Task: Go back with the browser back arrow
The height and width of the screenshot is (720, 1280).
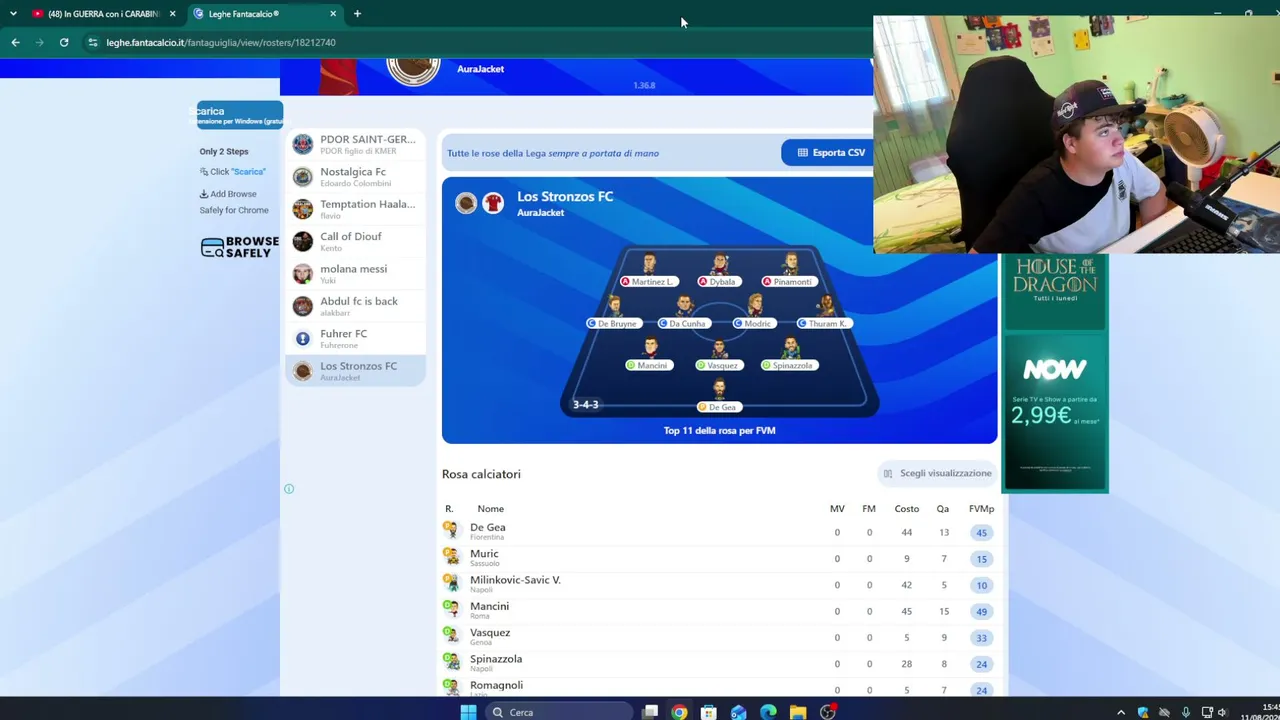Action: [x=15, y=42]
